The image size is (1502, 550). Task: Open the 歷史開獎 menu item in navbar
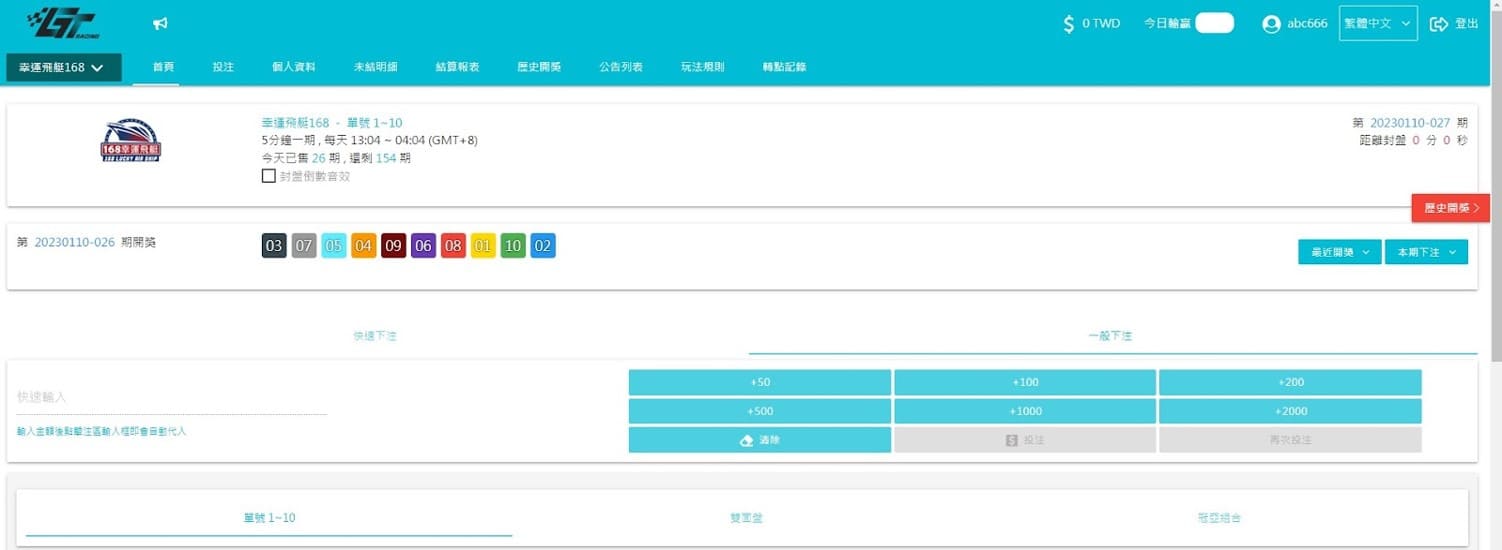(539, 67)
